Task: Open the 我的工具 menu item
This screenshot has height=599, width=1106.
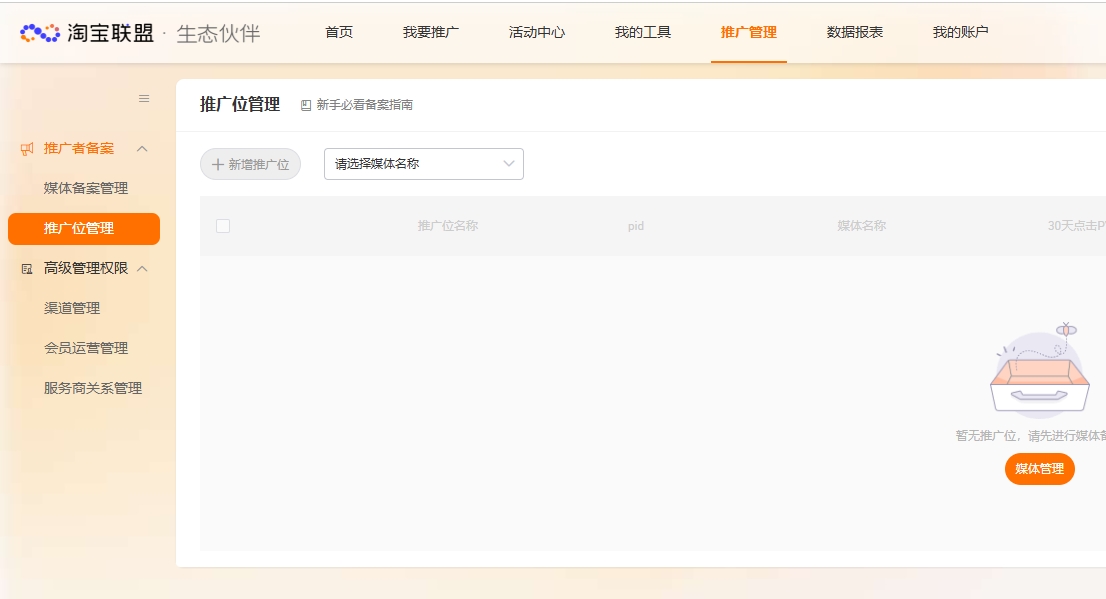Action: coord(643,32)
